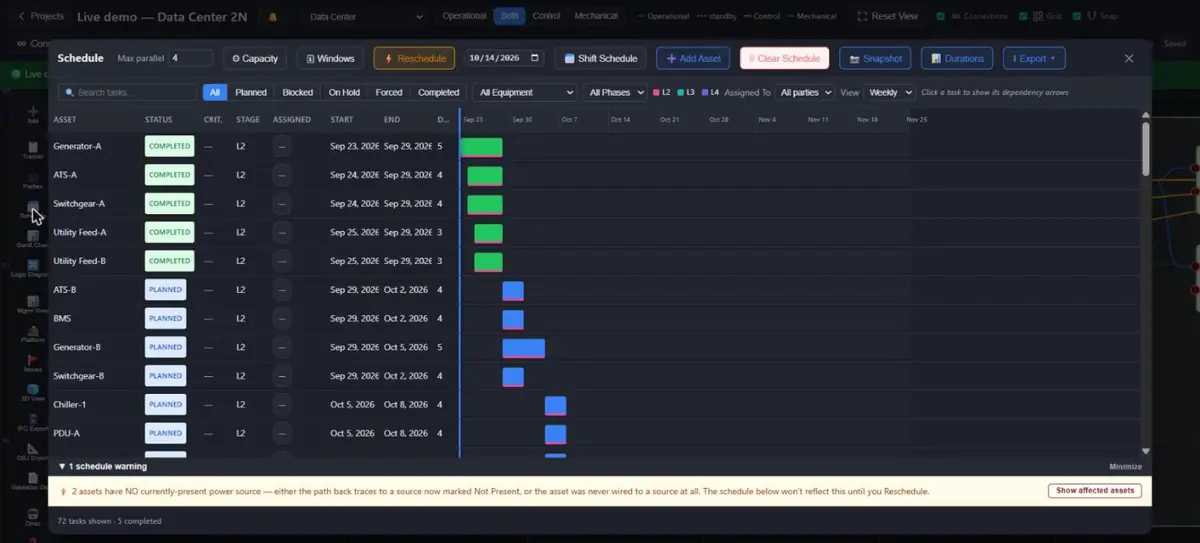
Task: Select the blue Chiller-1 Gantt bar
Action: 556,405
